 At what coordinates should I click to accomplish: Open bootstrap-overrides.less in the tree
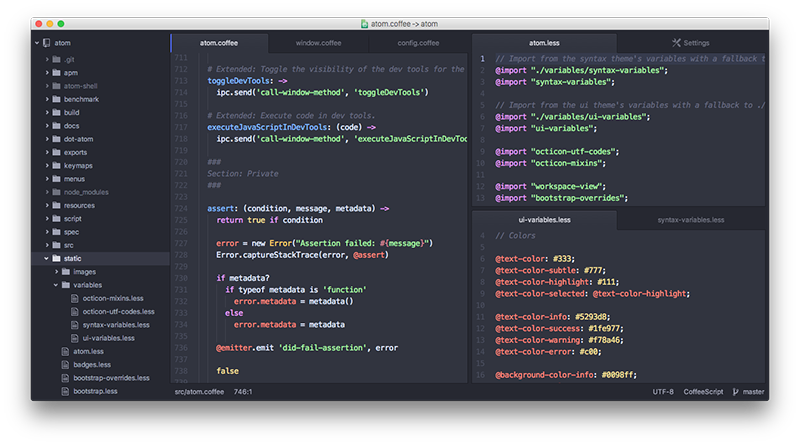tap(111, 377)
